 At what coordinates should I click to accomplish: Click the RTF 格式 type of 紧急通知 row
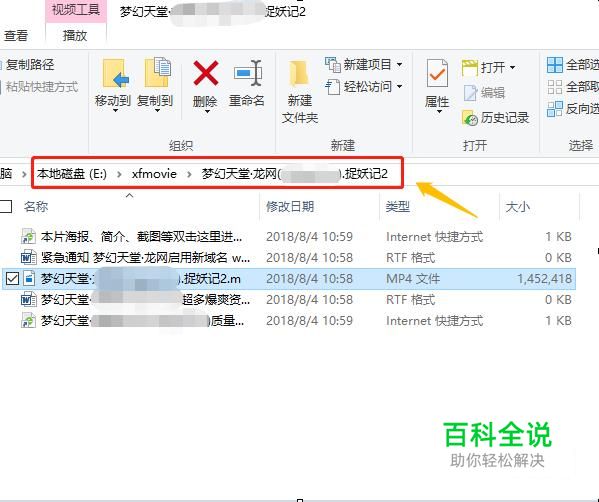point(410,257)
